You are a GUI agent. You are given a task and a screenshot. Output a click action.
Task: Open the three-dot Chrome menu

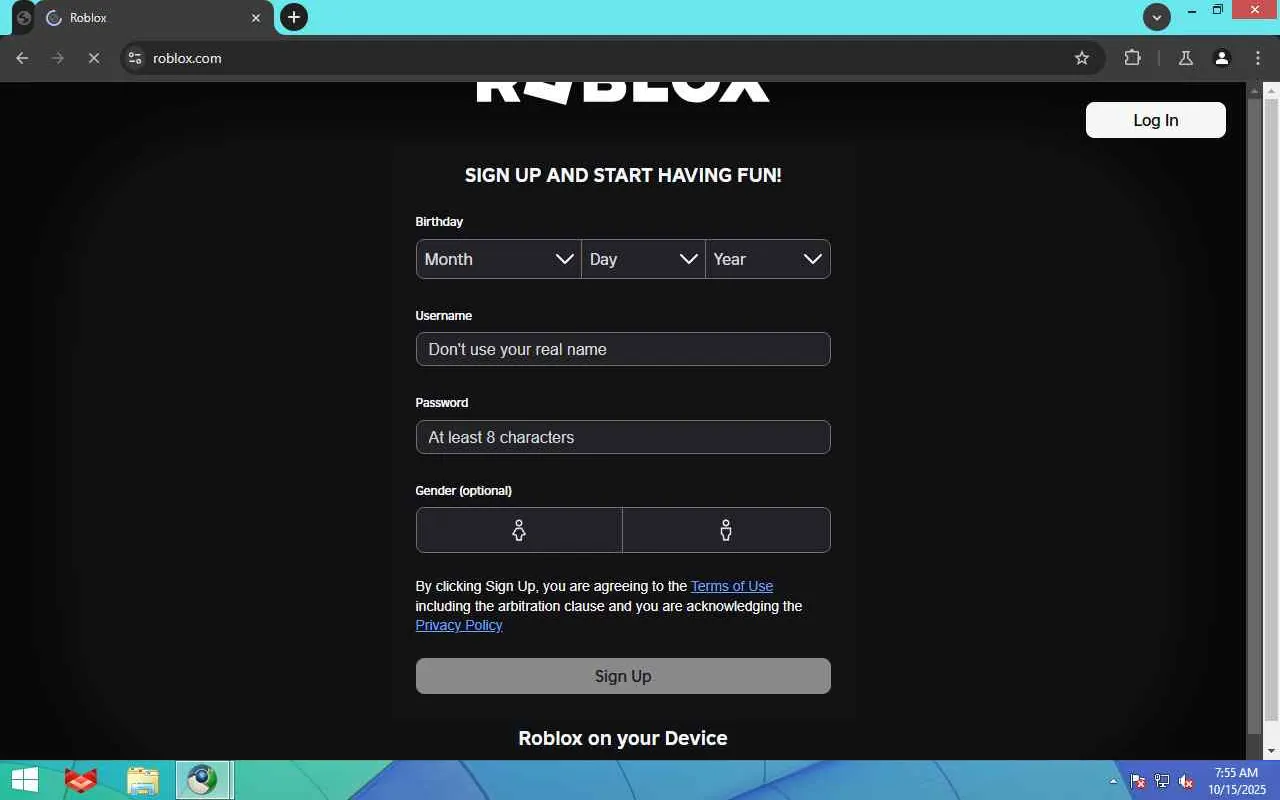pyautogui.click(x=1258, y=58)
